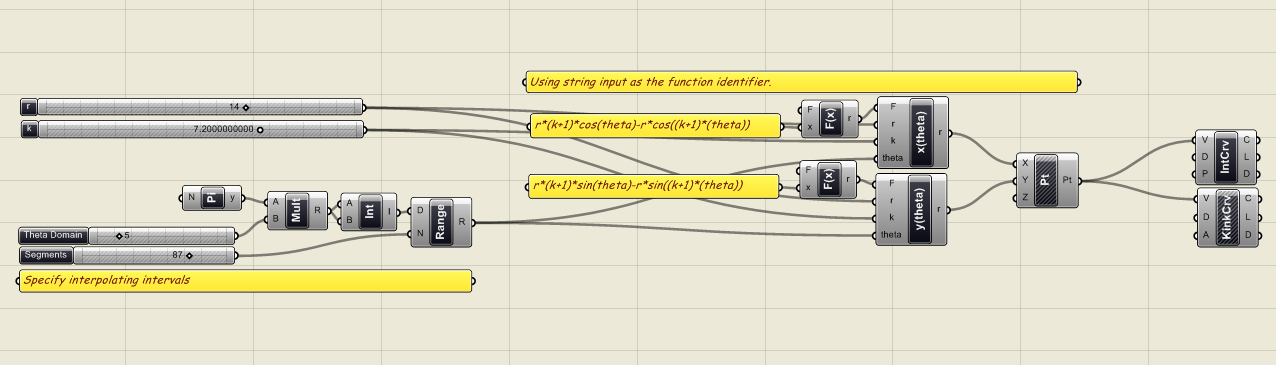This screenshot has width=1276, height=365.
Task: Select the cos(theta) formula text panel
Action: tap(654, 125)
